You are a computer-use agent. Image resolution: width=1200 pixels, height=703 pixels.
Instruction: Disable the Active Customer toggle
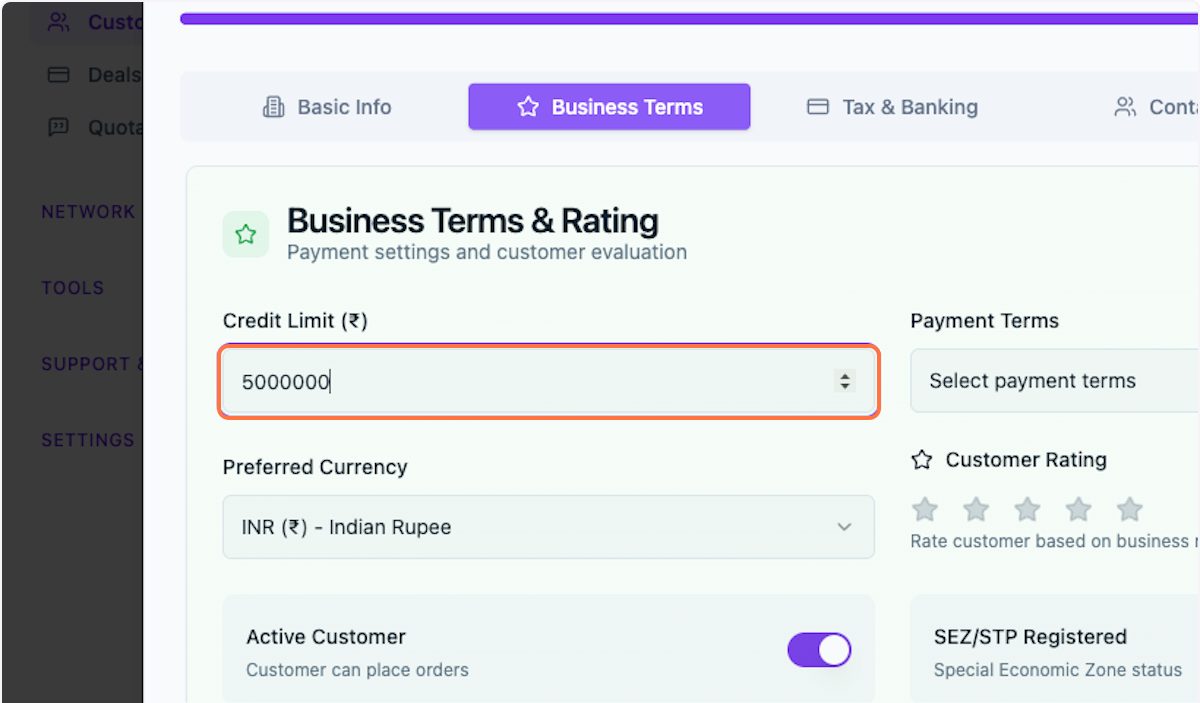pos(819,650)
